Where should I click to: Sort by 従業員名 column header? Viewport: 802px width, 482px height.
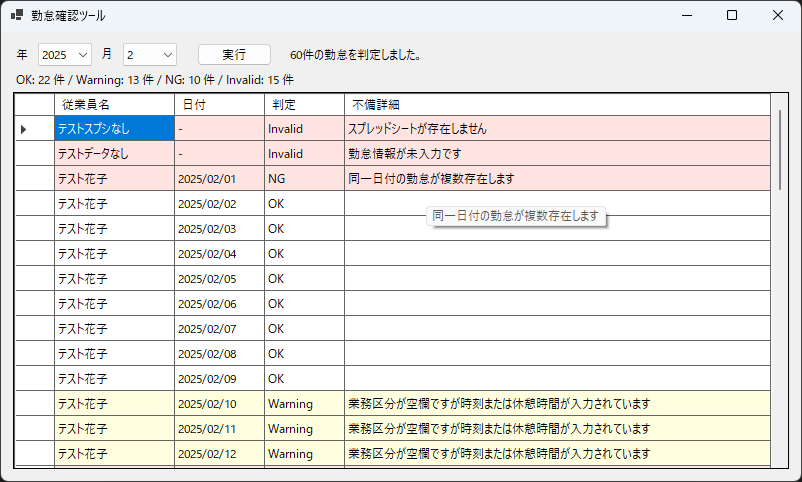point(114,104)
